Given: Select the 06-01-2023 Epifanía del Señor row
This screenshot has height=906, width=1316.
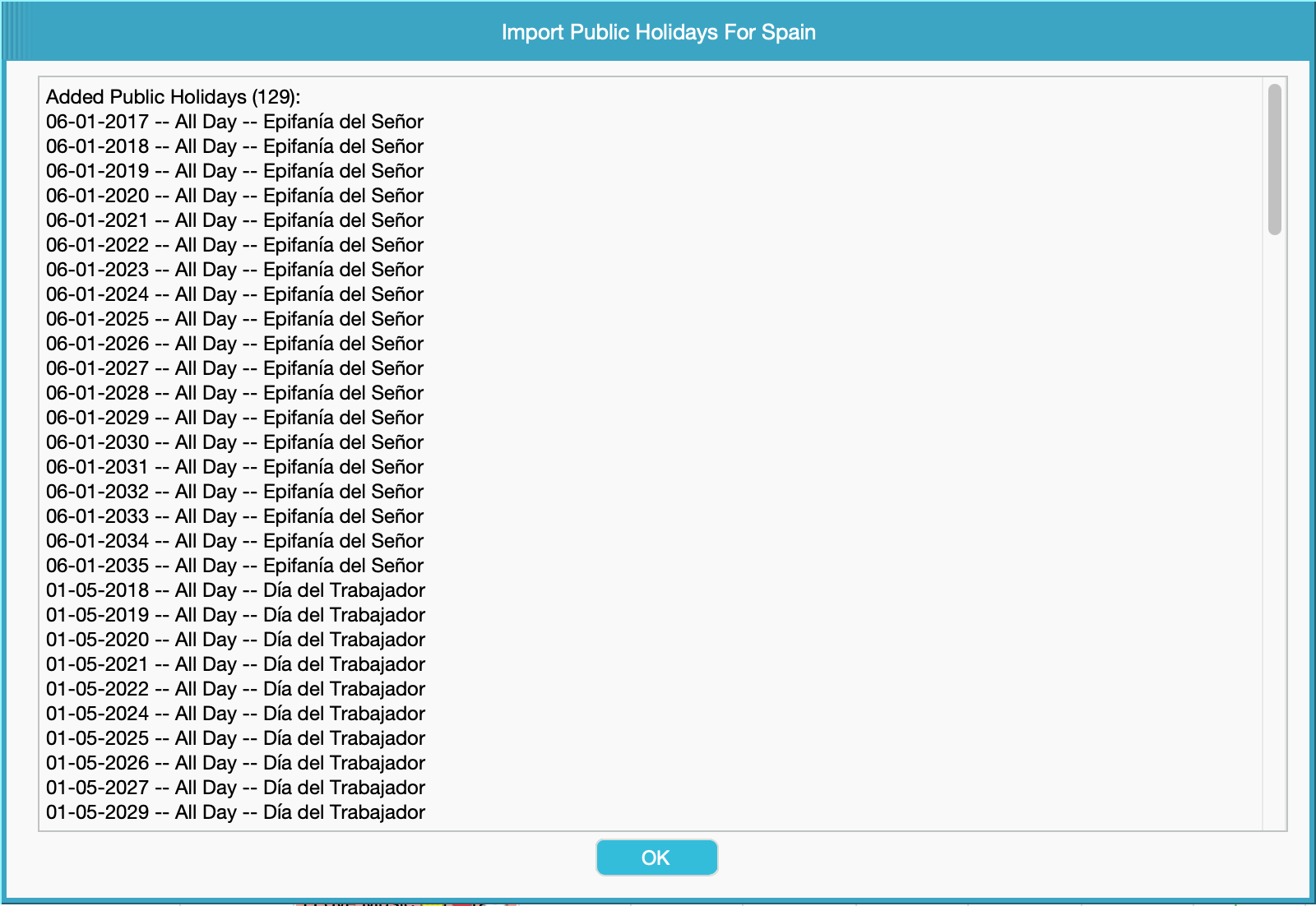Looking at the screenshot, I should (x=234, y=270).
